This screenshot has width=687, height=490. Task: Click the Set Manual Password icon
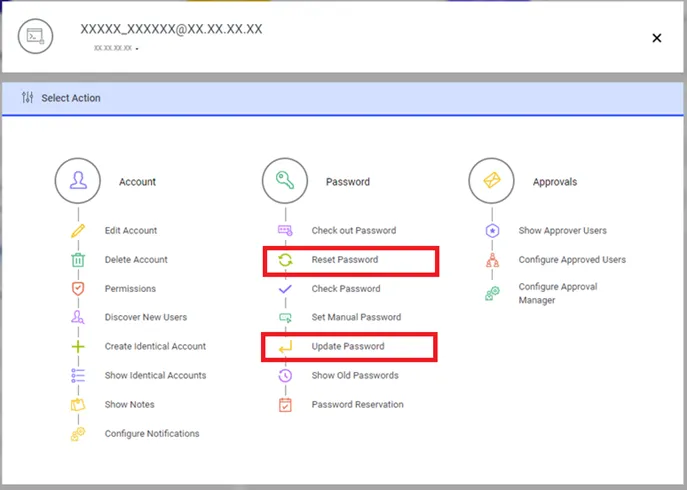285,317
